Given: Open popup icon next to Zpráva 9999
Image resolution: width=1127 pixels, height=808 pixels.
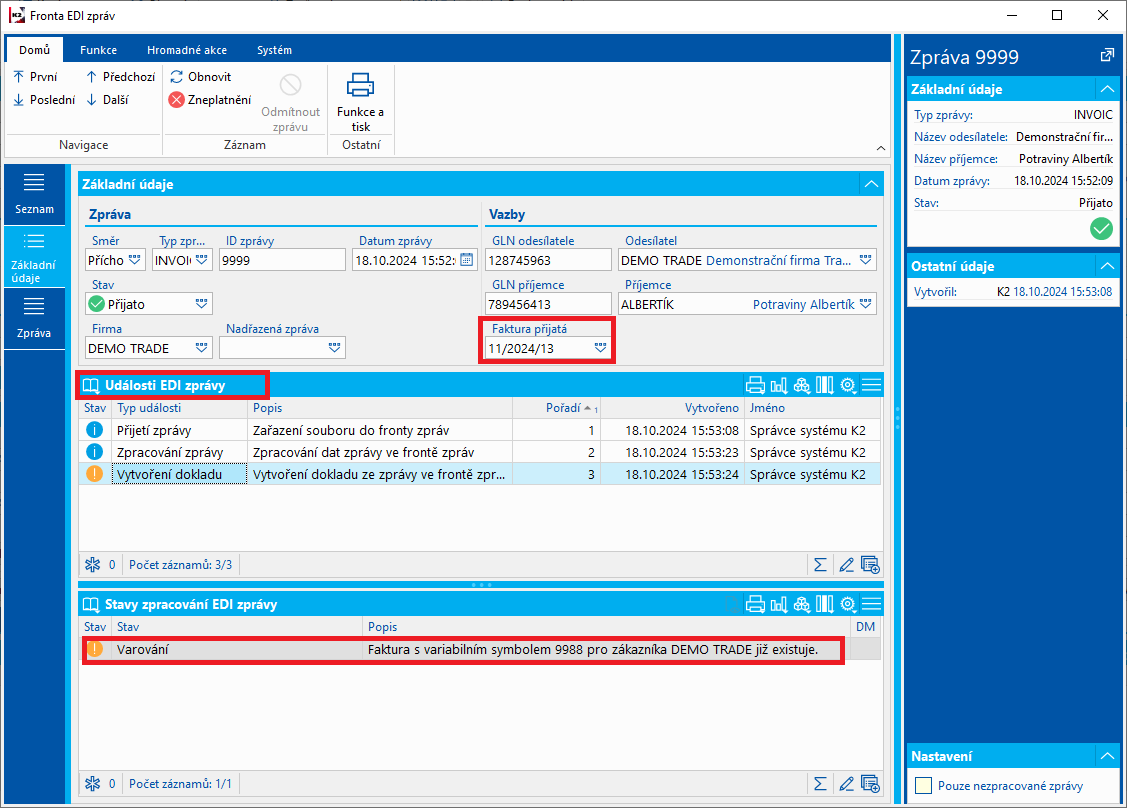Looking at the screenshot, I should 1107,55.
